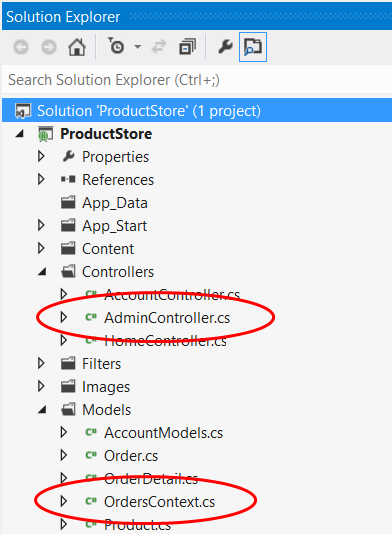Select the App_Start folder
The height and width of the screenshot is (534, 392).
[114, 226]
